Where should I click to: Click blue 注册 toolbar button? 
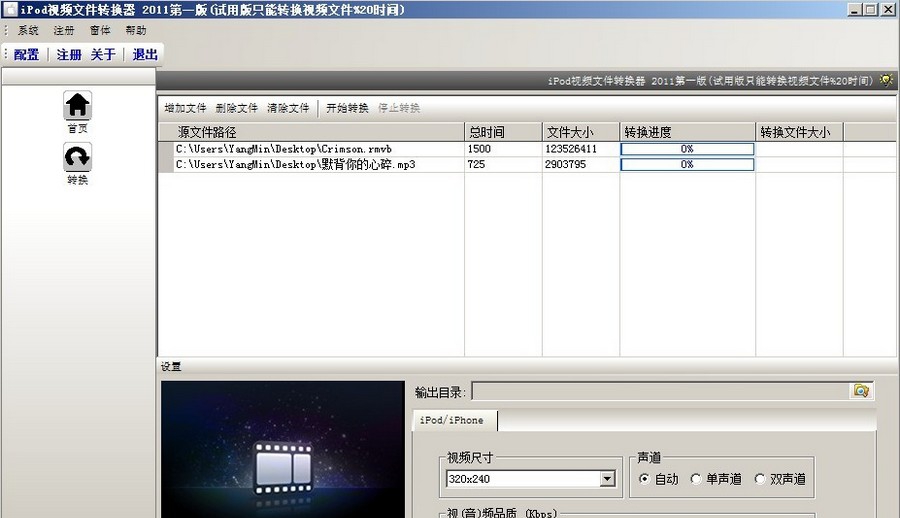pos(69,55)
